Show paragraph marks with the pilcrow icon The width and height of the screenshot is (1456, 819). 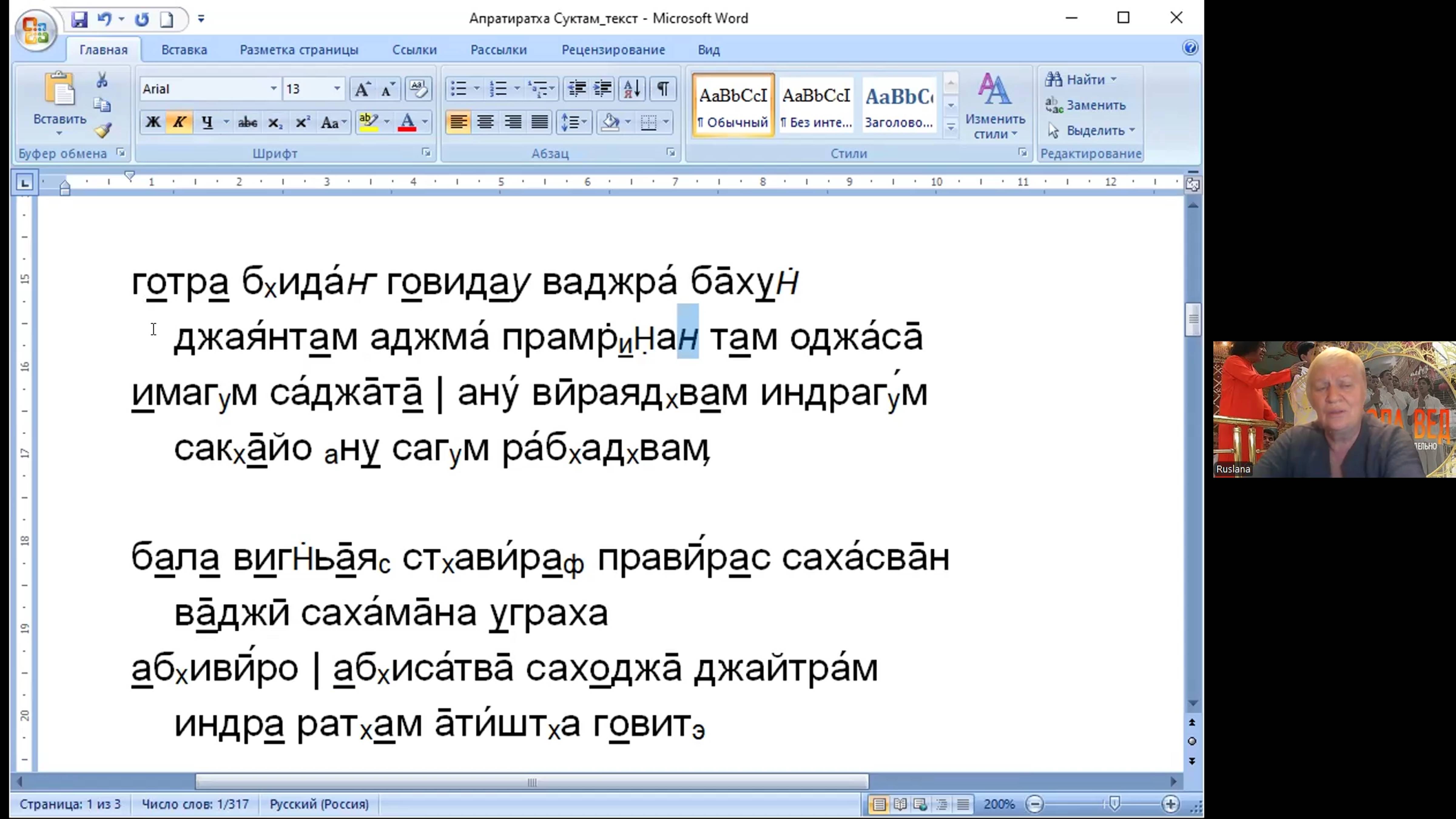(663, 89)
